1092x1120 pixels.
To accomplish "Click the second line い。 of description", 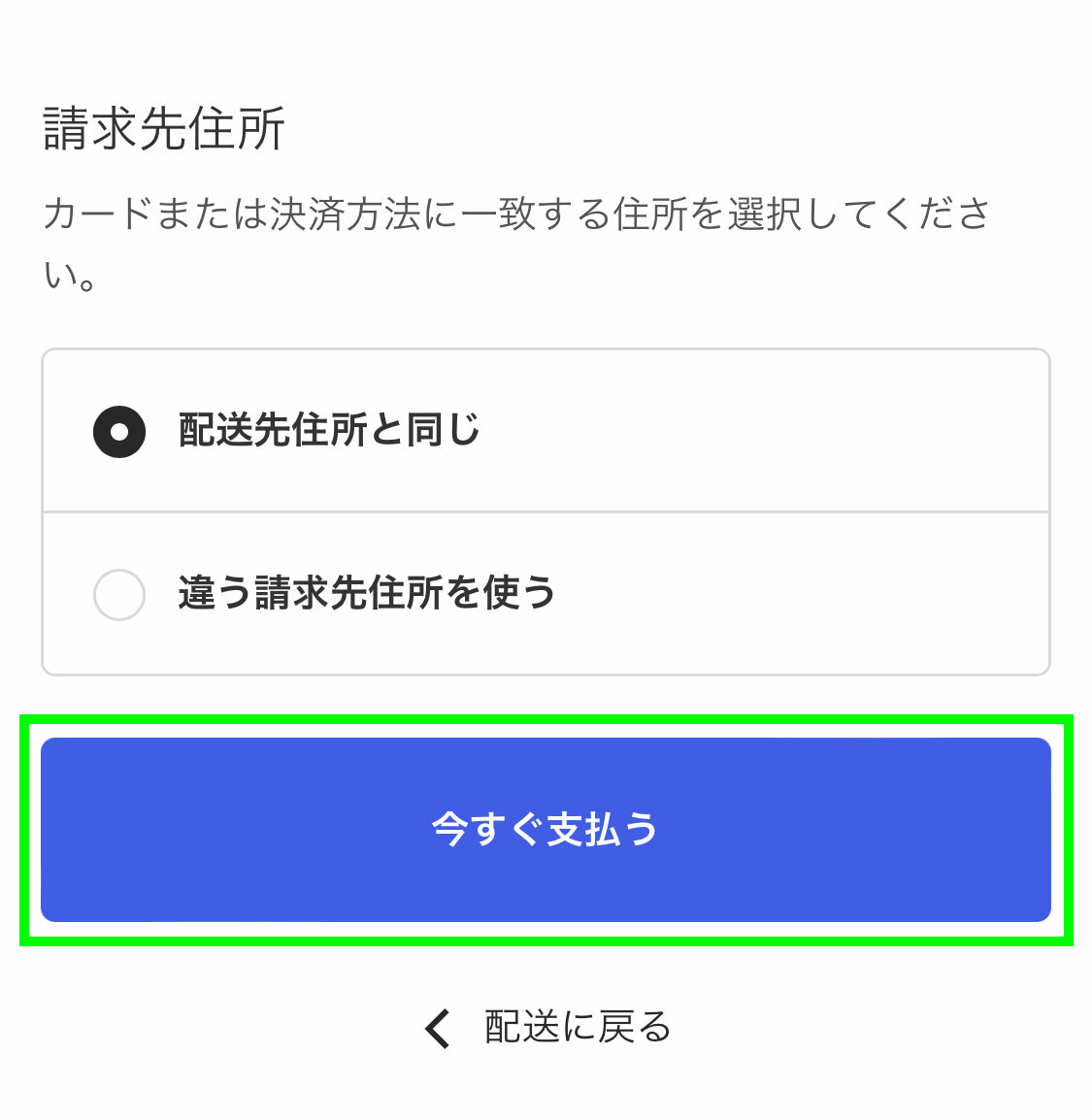I will tap(70, 277).
